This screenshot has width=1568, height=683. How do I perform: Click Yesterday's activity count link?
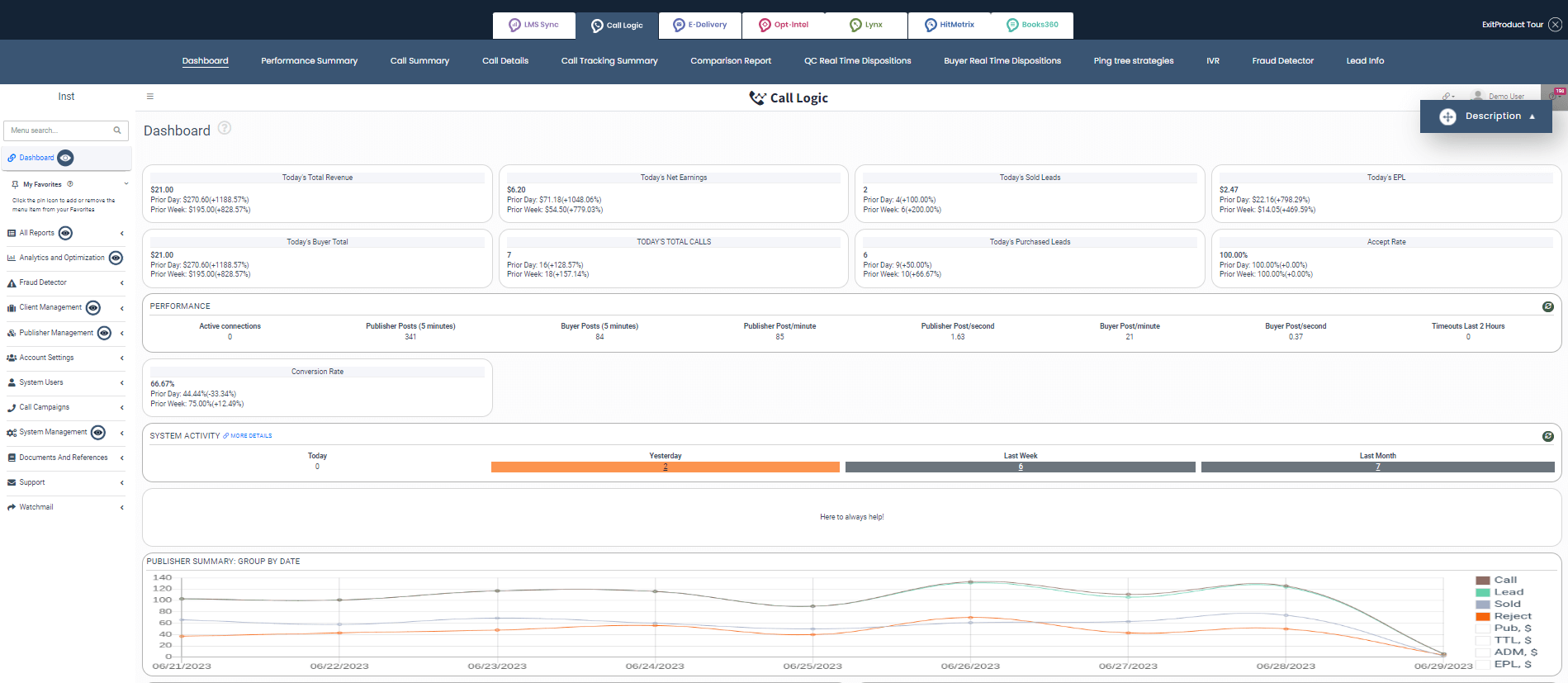(665, 467)
